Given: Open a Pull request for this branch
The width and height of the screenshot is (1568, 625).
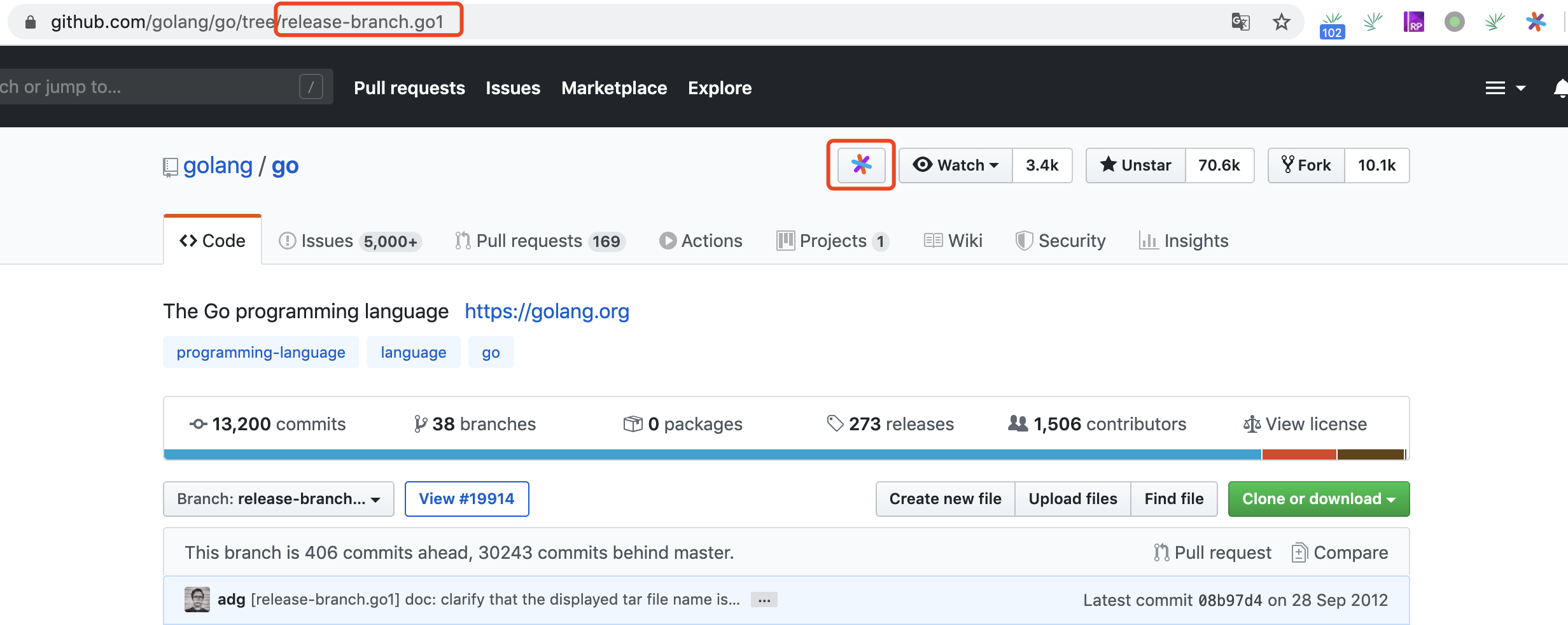Looking at the screenshot, I should (1213, 552).
